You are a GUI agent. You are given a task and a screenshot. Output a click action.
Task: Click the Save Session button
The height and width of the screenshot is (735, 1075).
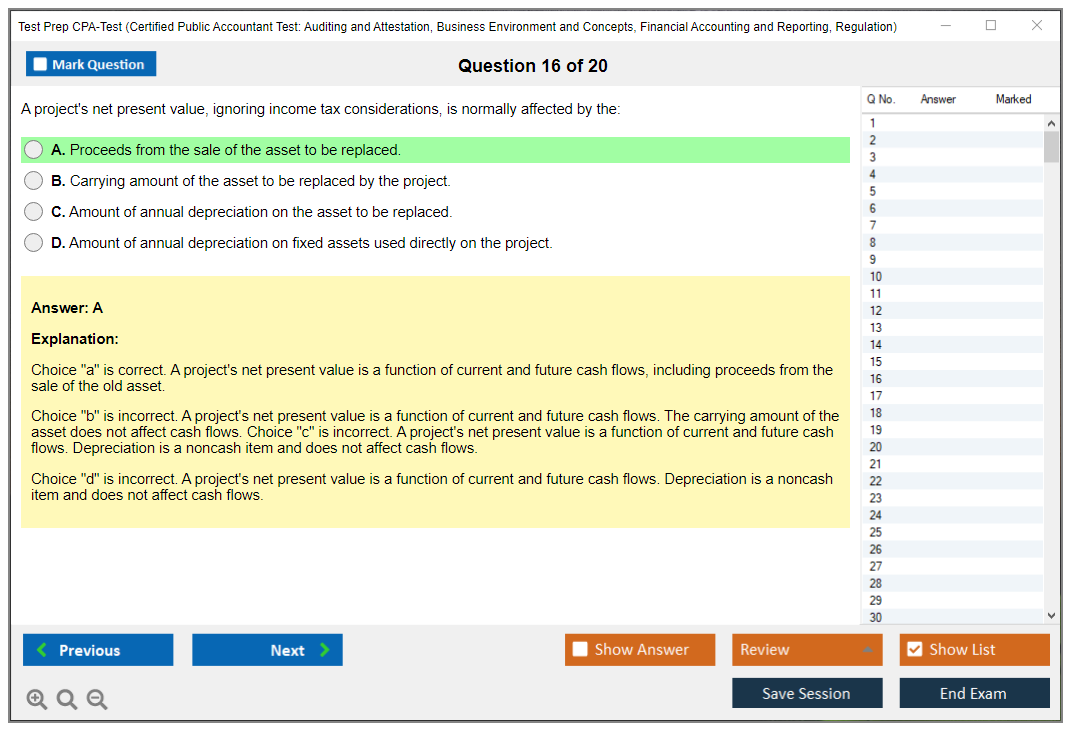point(807,693)
